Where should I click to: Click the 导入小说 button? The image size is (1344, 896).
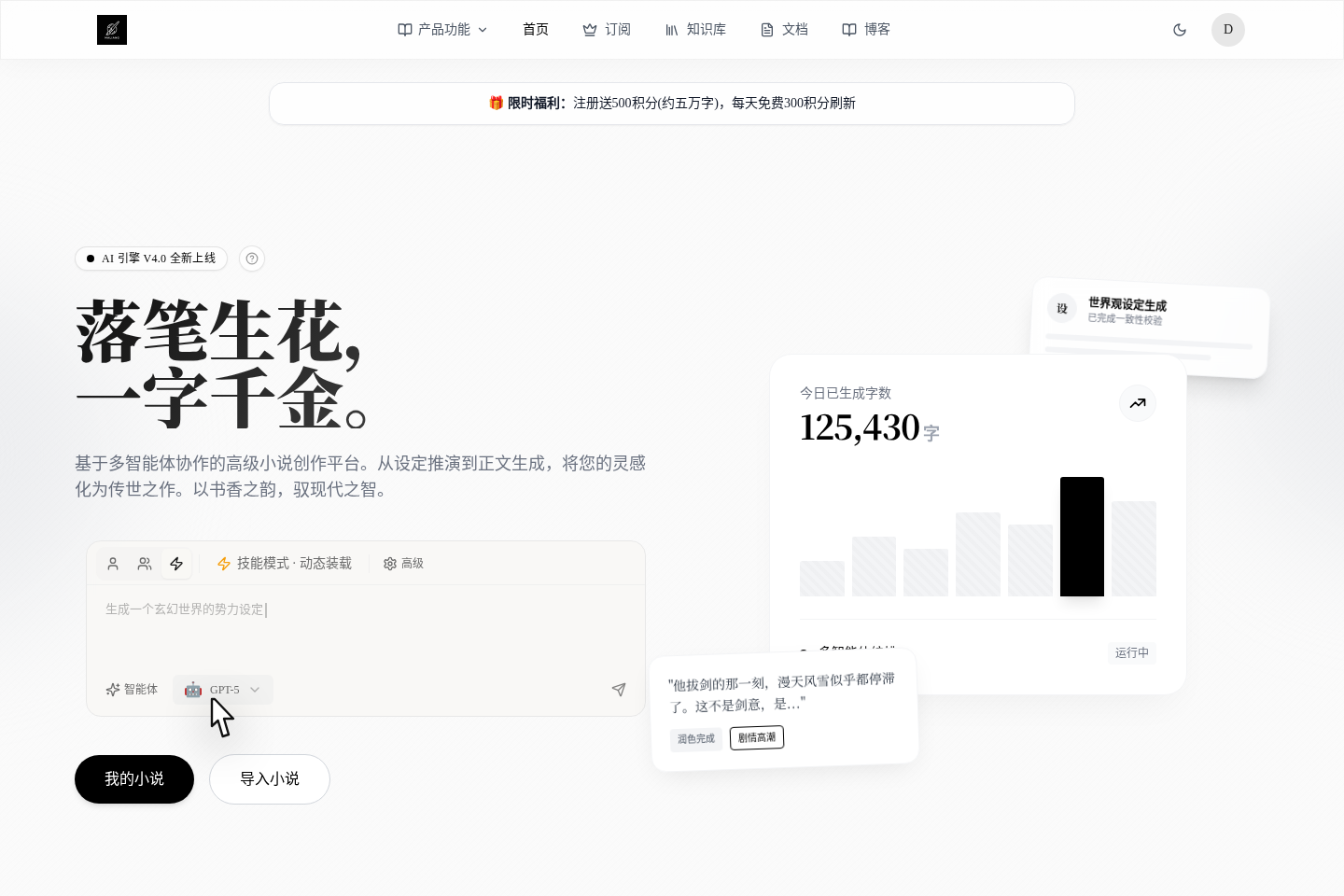pos(270,779)
